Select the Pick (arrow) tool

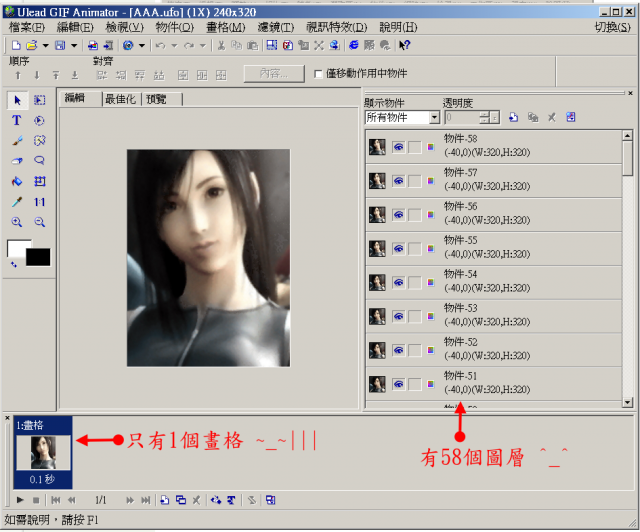tap(18, 100)
